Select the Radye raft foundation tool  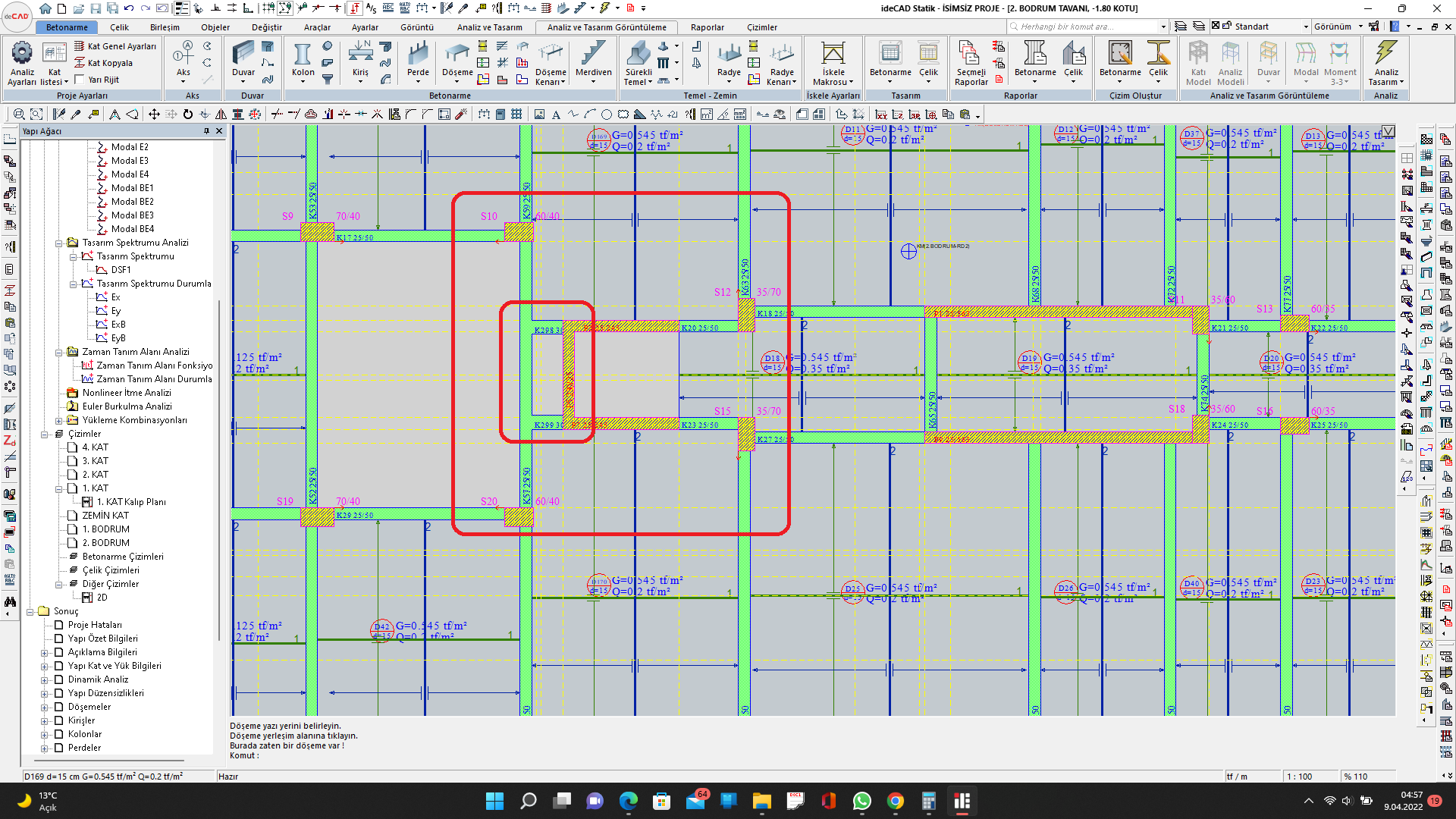729,61
